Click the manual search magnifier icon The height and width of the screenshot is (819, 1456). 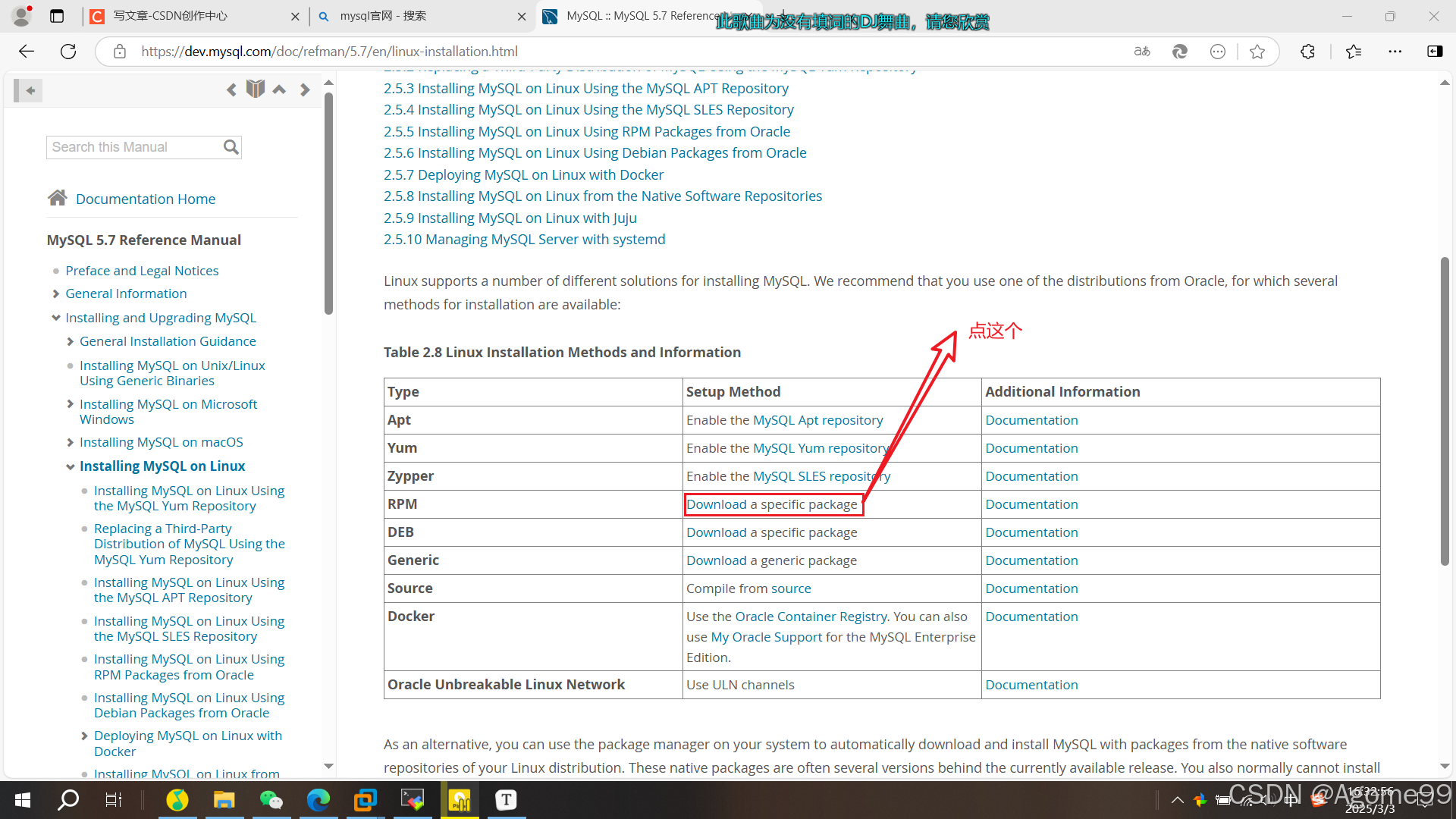pyautogui.click(x=231, y=147)
